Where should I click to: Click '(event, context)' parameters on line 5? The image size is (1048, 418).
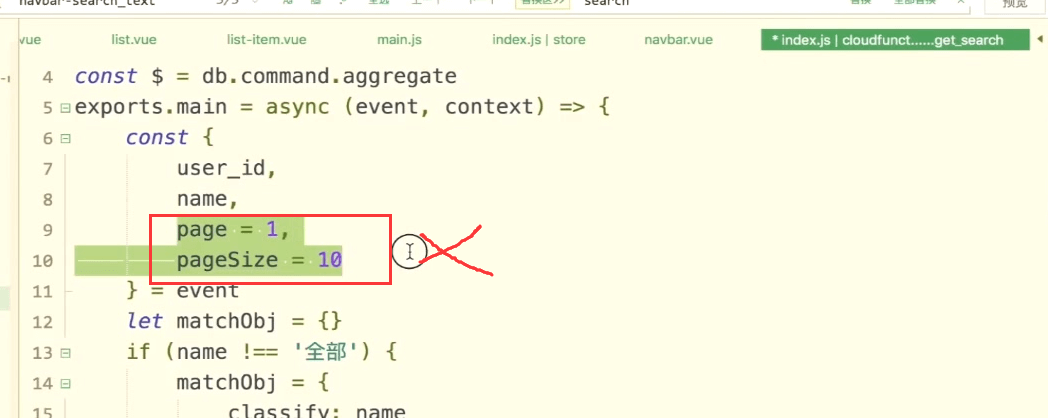click(444, 108)
